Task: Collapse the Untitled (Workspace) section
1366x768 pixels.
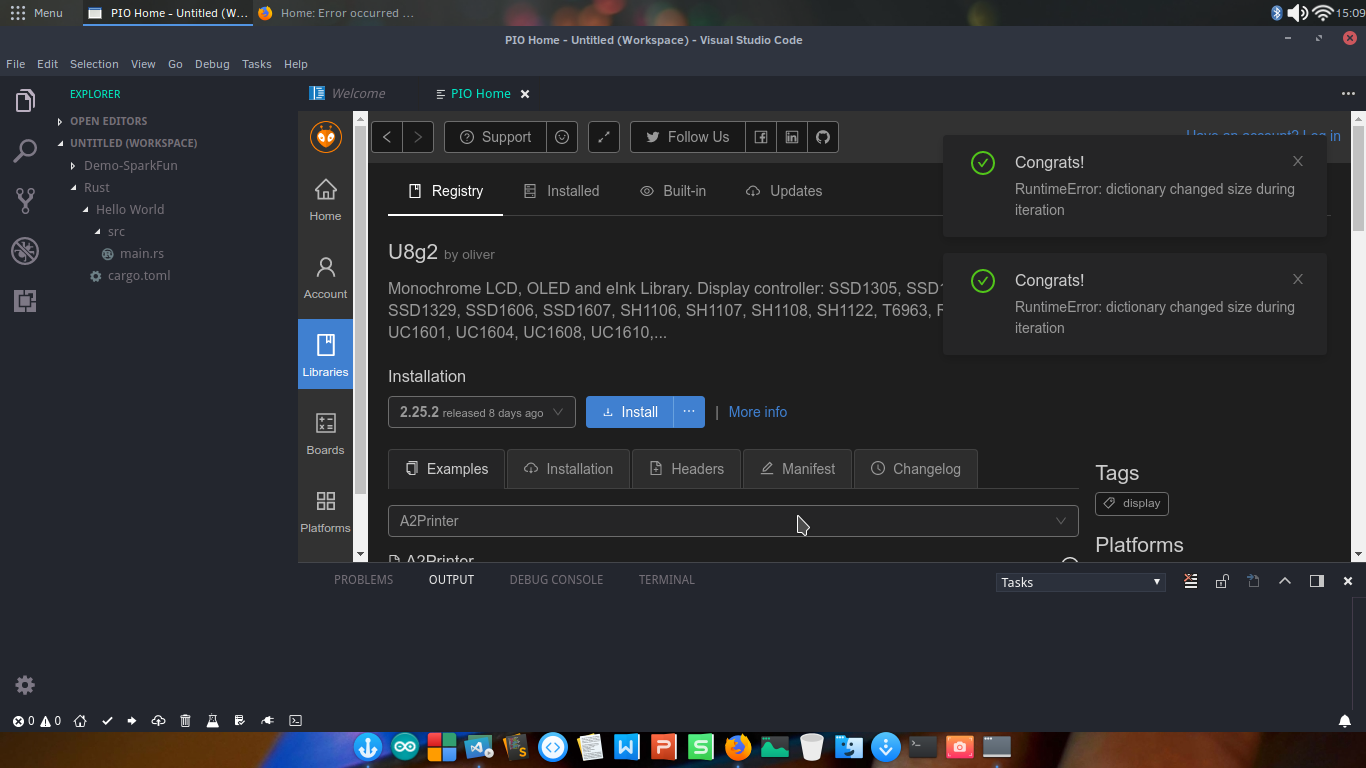Action: click(x=133, y=143)
